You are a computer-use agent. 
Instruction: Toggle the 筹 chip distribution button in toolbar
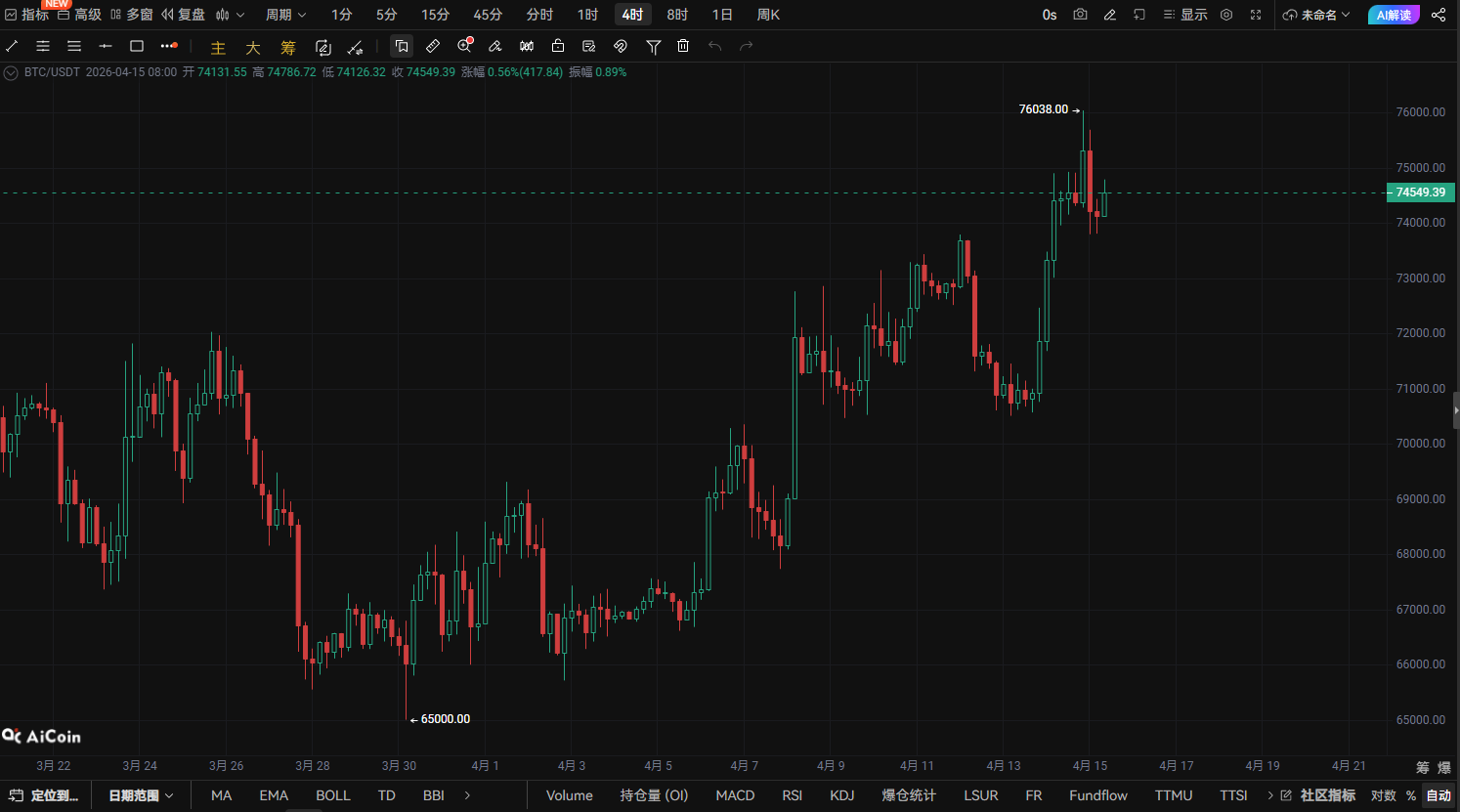(x=288, y=47)
